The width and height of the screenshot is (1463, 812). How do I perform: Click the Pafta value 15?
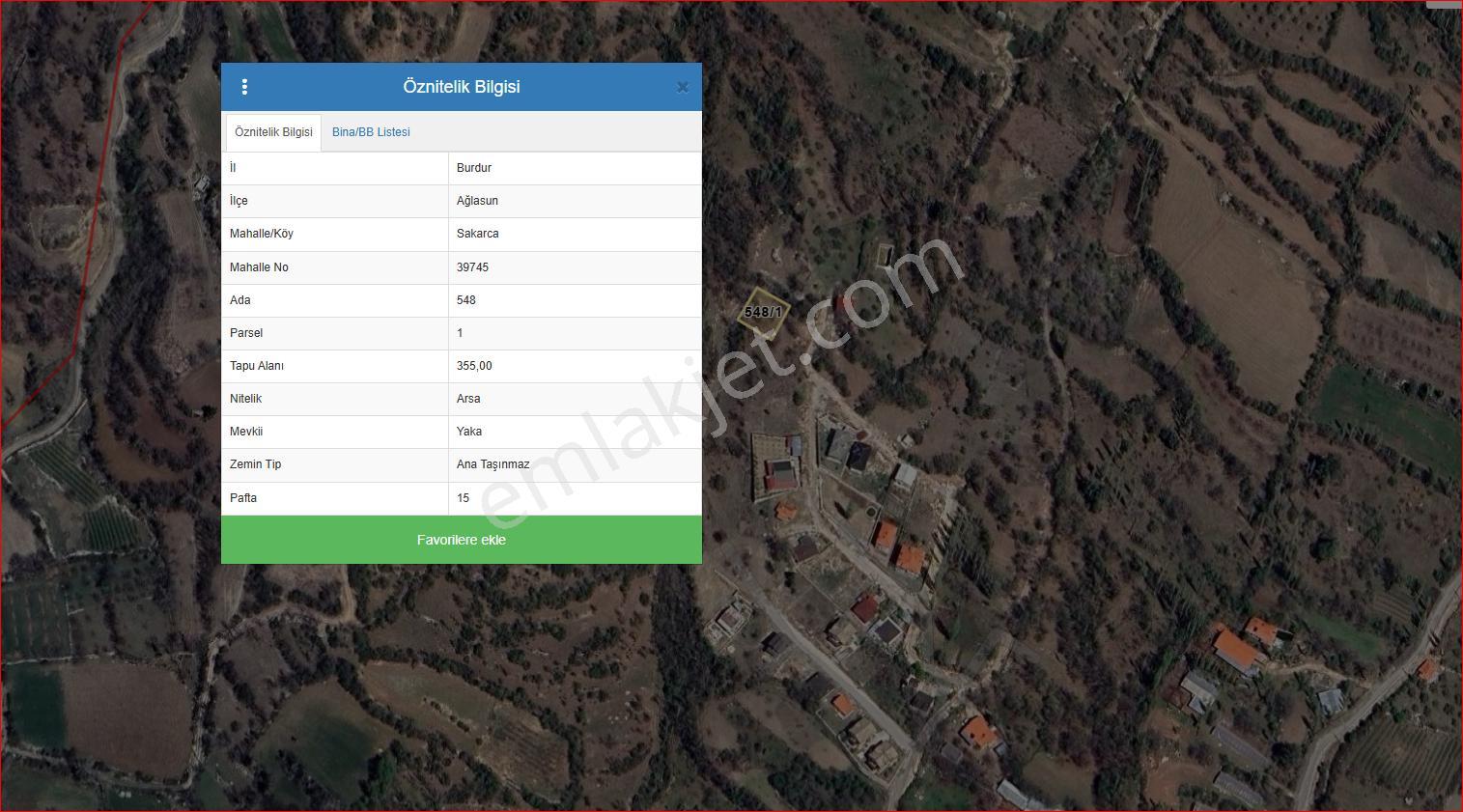click(464, 498)
